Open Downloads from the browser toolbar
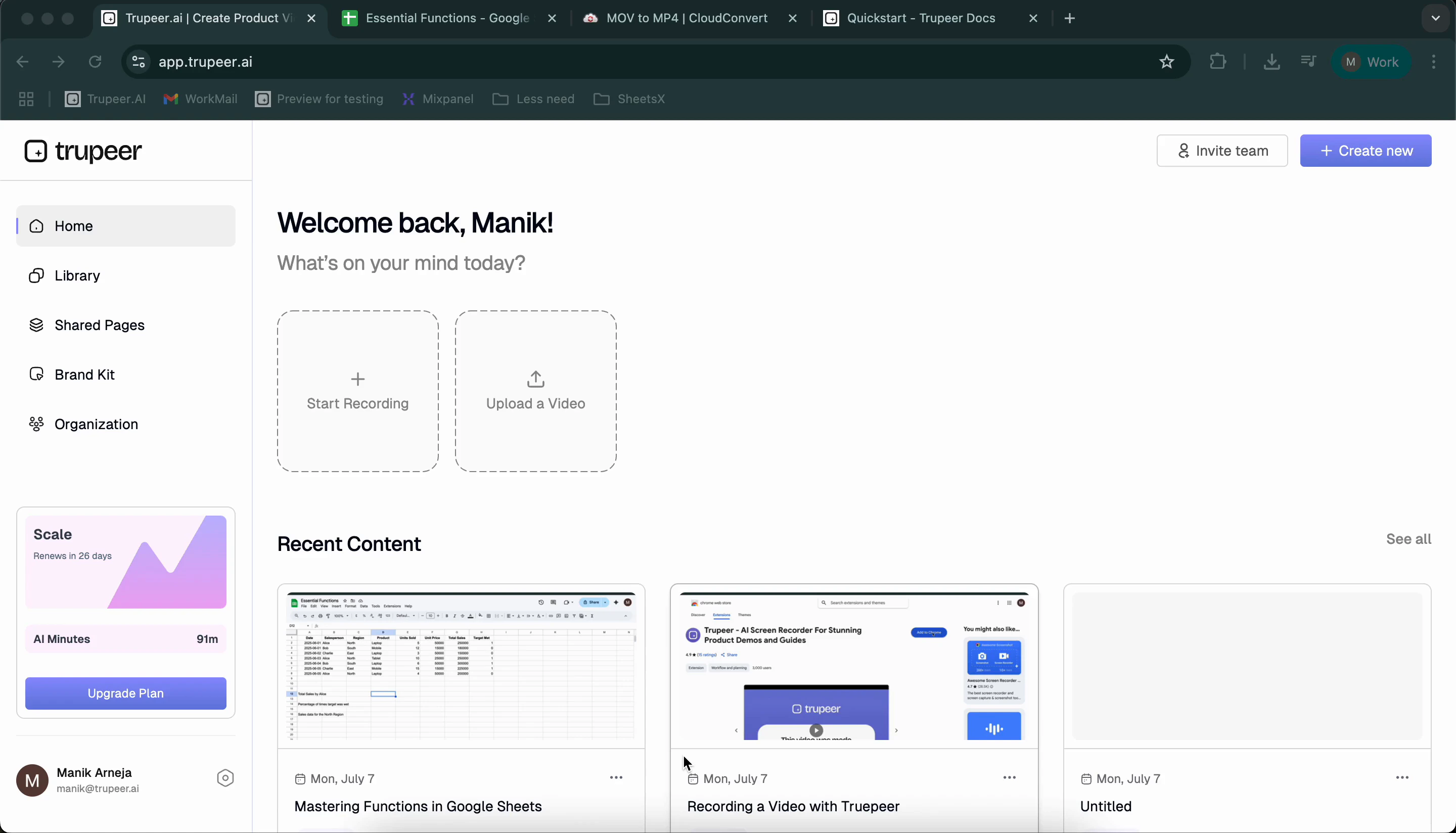1456x833 pixels. pyautogui.click(x=1272, y=62)
